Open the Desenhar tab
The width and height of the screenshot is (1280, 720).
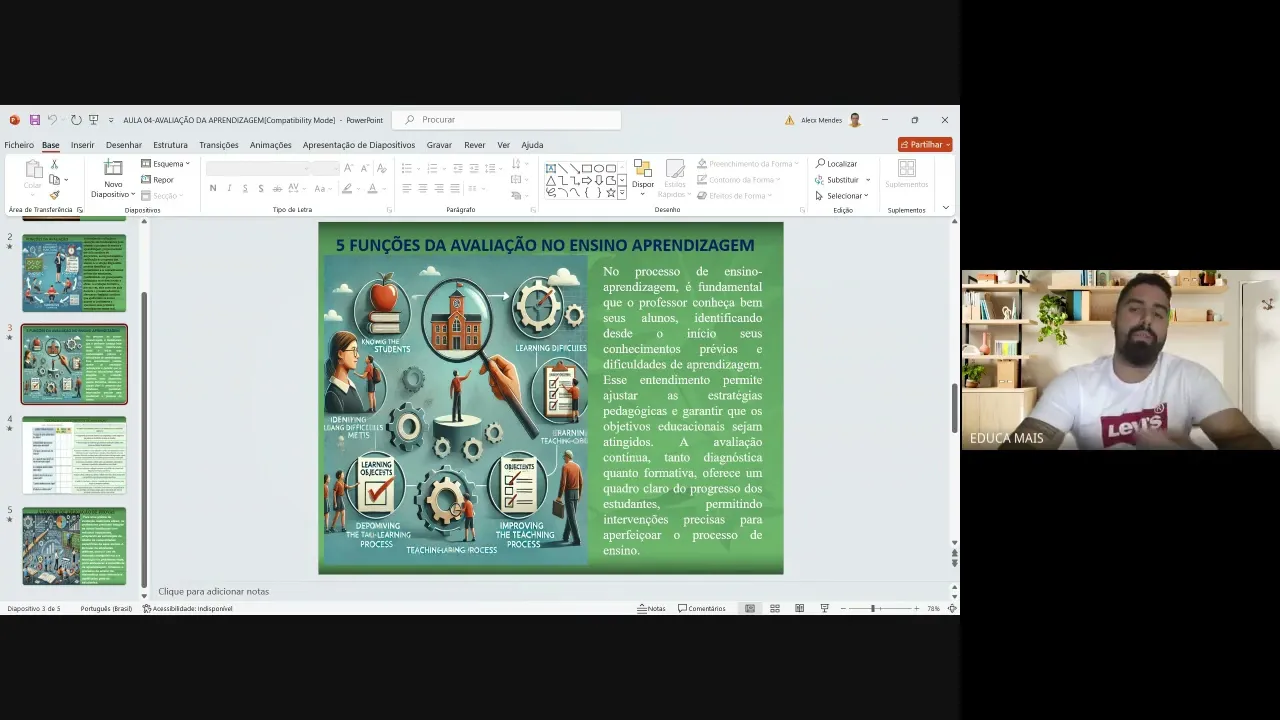pyautogui.click(x=124, y=145)
